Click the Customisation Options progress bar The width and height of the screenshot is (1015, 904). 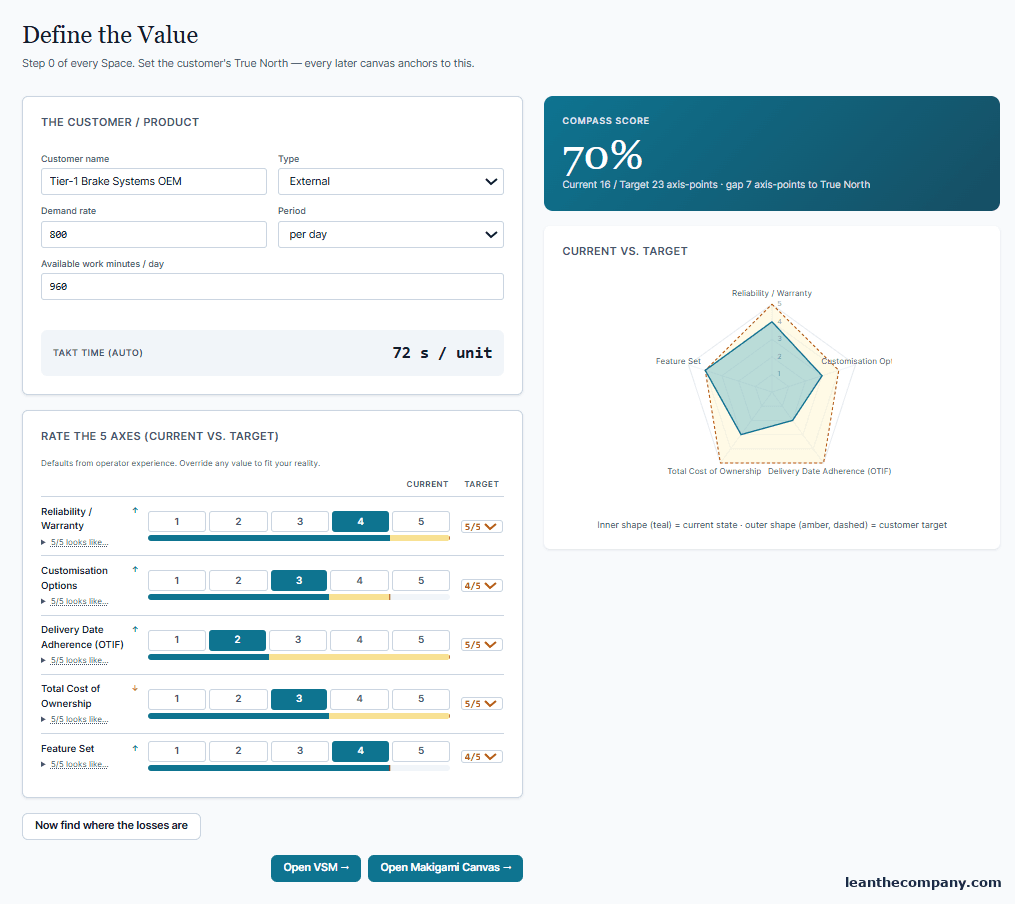(299, 597)
